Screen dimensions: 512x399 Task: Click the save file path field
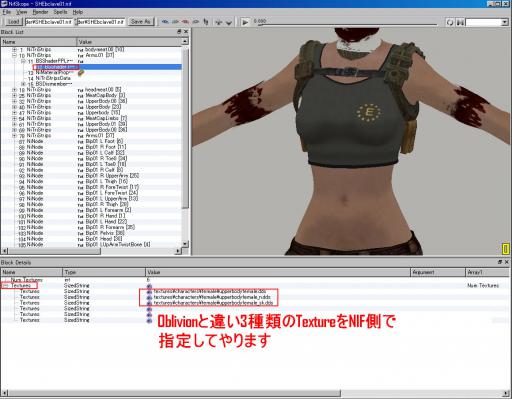point(101,22)
